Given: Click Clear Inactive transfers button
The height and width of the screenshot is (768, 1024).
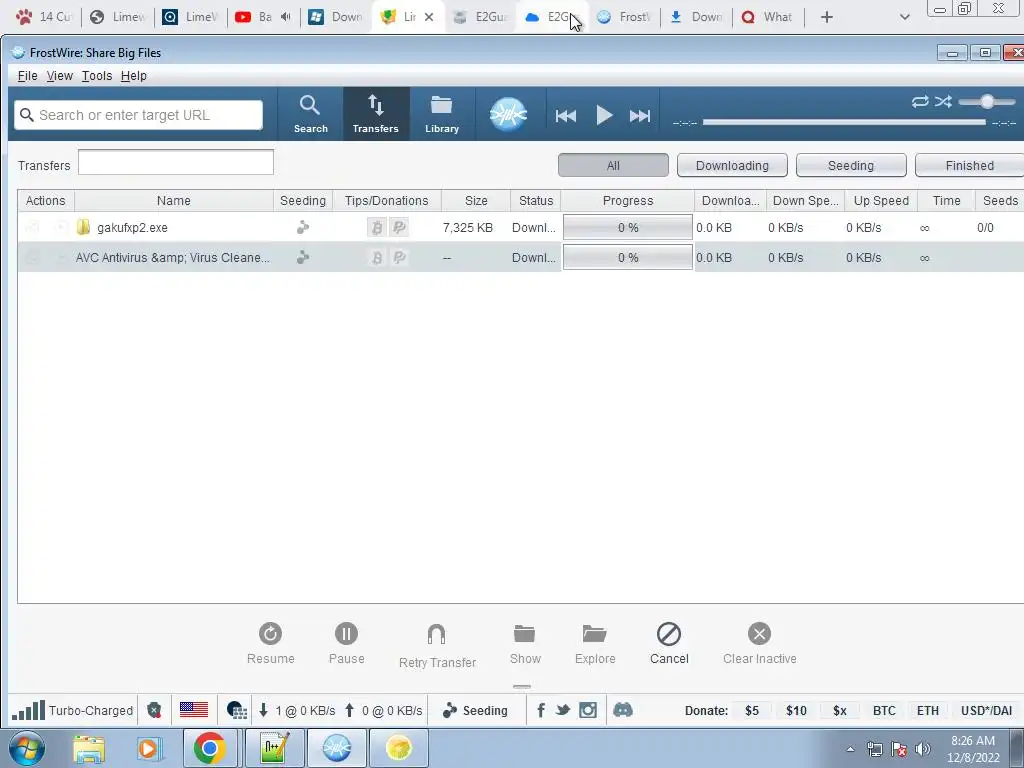Looking at the screenshot, I should (x=760, y=644).
